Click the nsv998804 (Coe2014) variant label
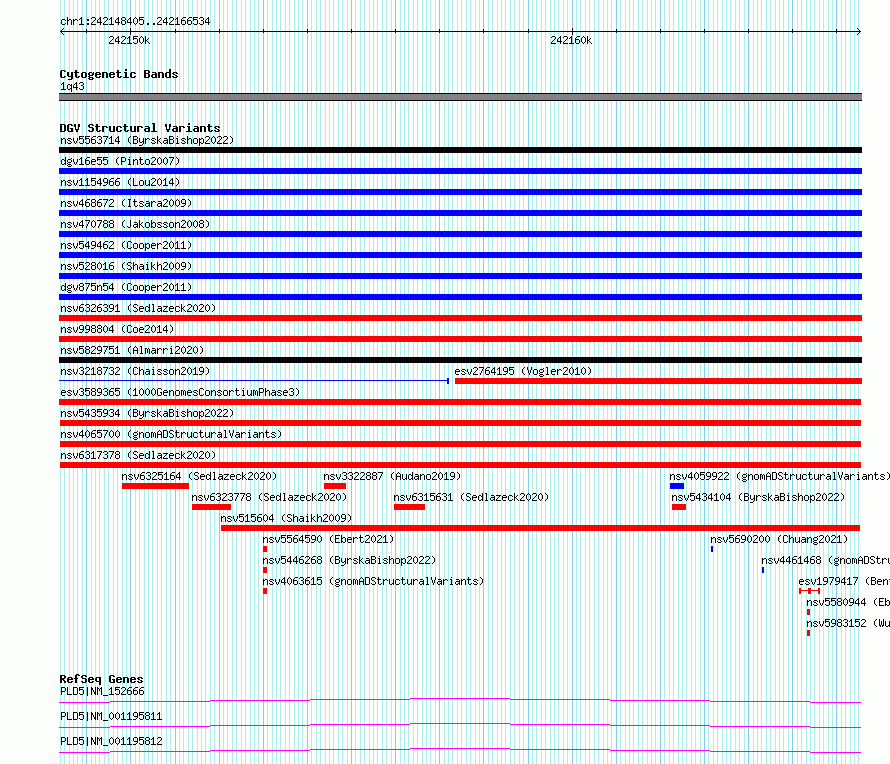This screenshot has height=764, width=890. 117,329
